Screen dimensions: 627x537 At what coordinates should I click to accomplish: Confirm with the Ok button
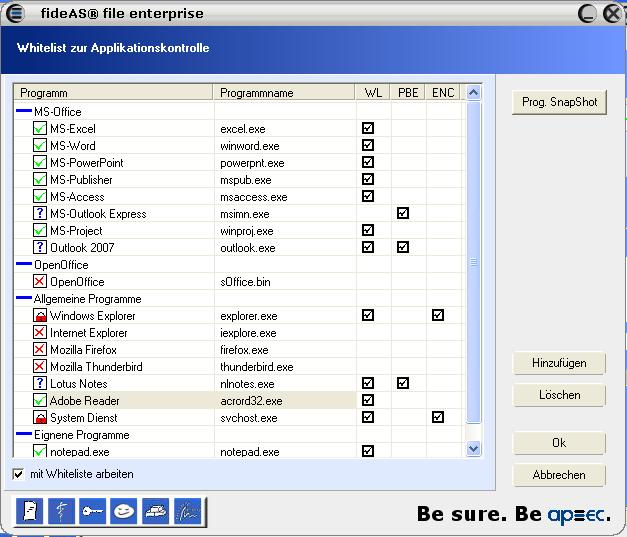pos(559,443)
